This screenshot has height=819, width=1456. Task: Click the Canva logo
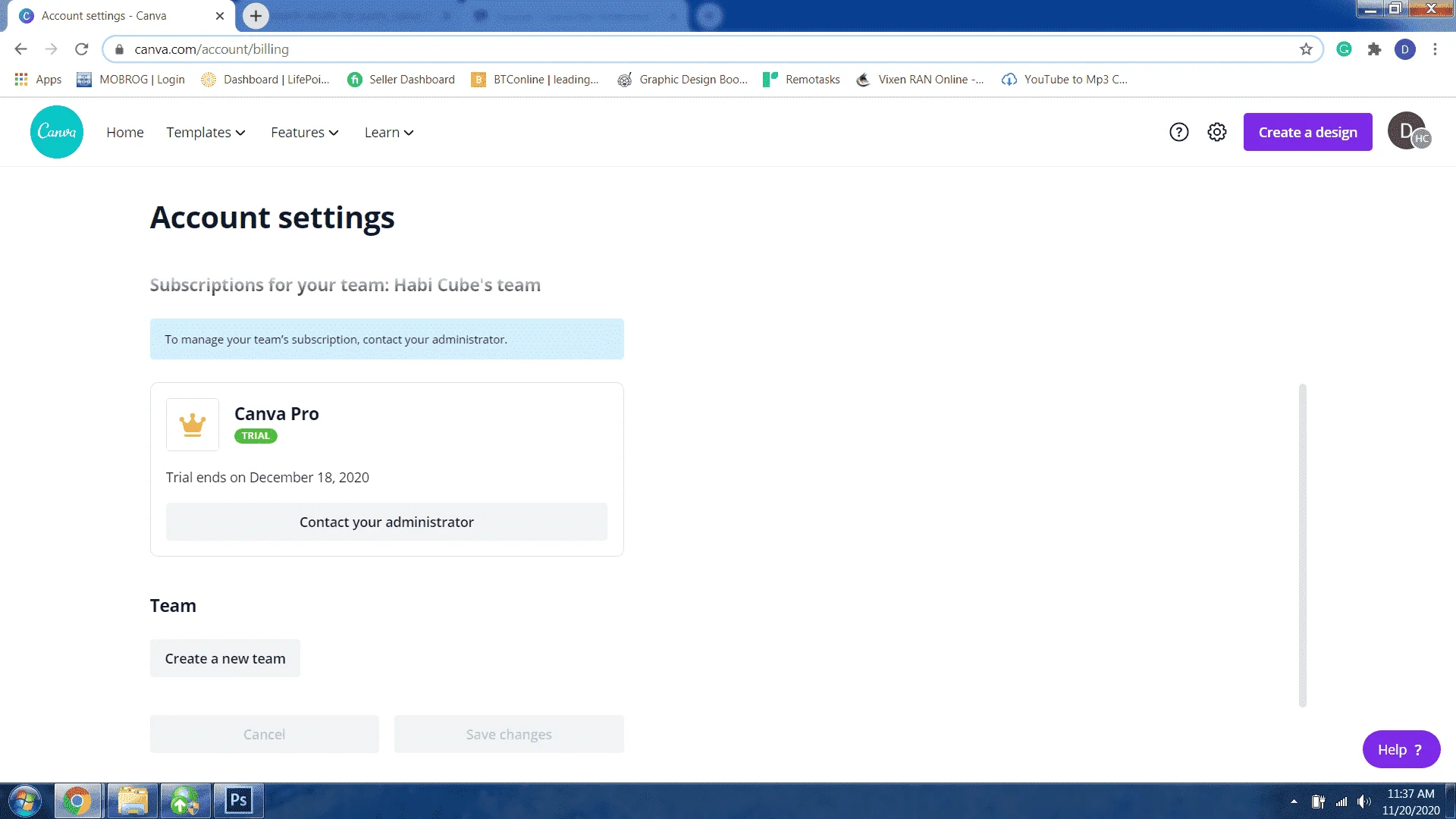(57, 132)
